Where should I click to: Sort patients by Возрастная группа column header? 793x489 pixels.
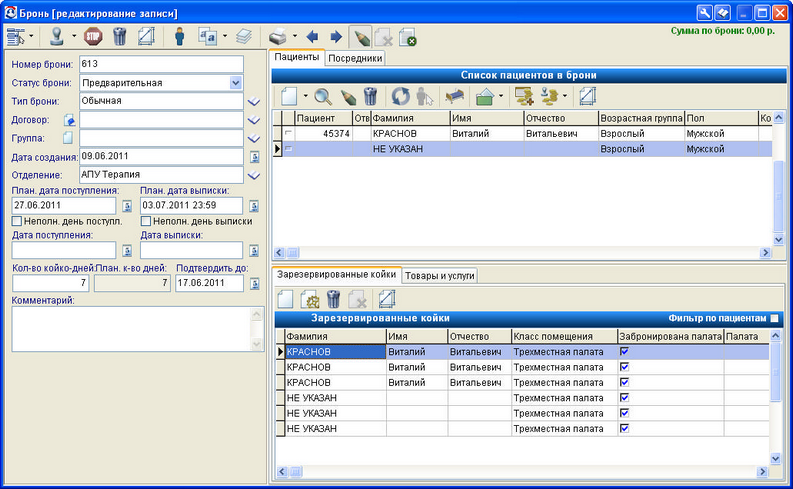tap(641, 118)
